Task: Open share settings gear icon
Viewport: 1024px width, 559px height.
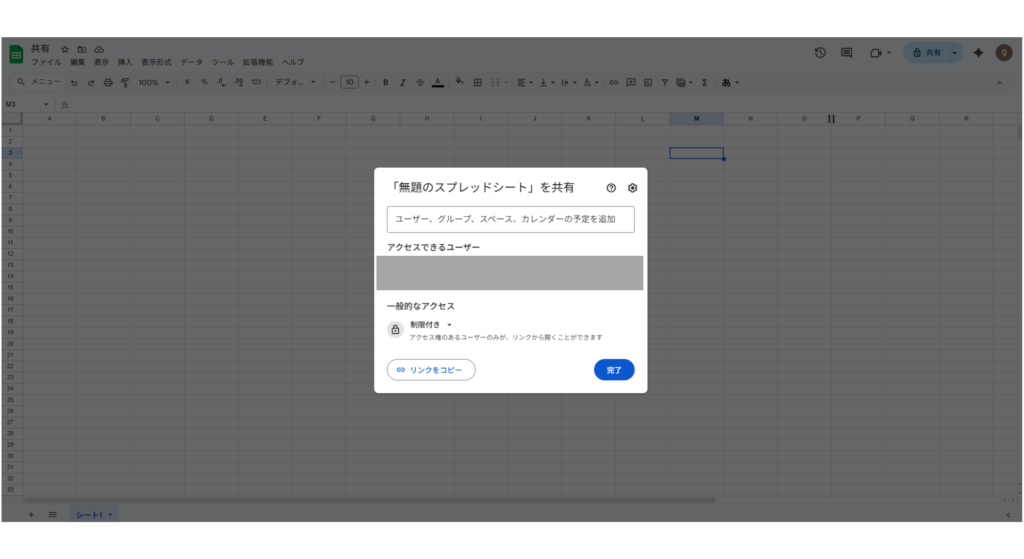Action: (632, 188)
